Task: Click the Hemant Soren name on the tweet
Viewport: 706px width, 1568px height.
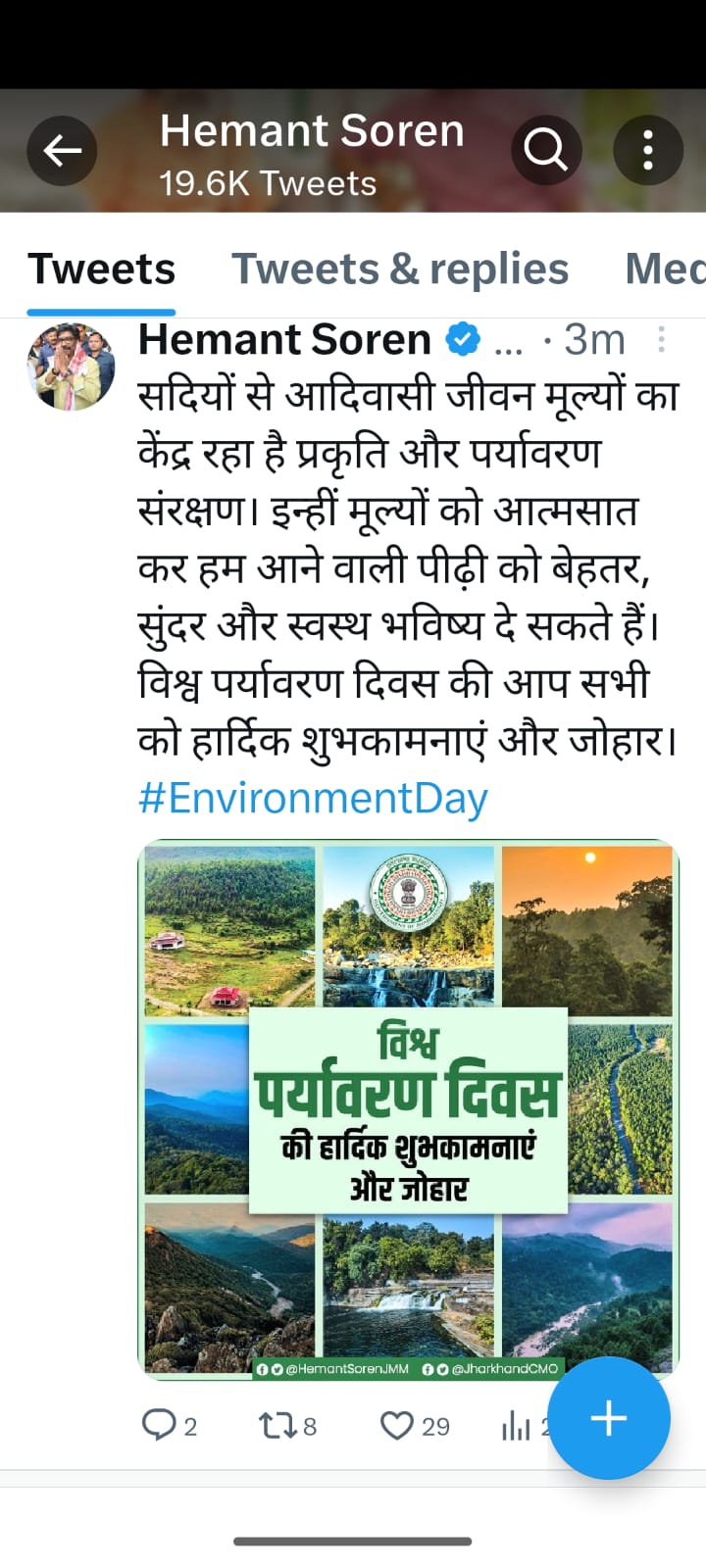Action: (x=284, y=340)
